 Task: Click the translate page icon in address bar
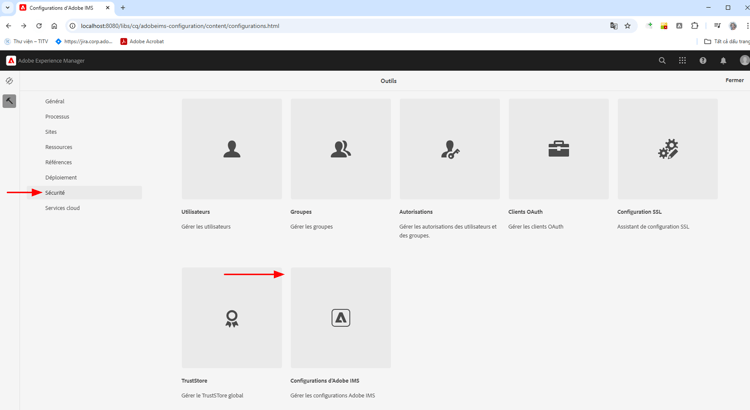(614, 26)
